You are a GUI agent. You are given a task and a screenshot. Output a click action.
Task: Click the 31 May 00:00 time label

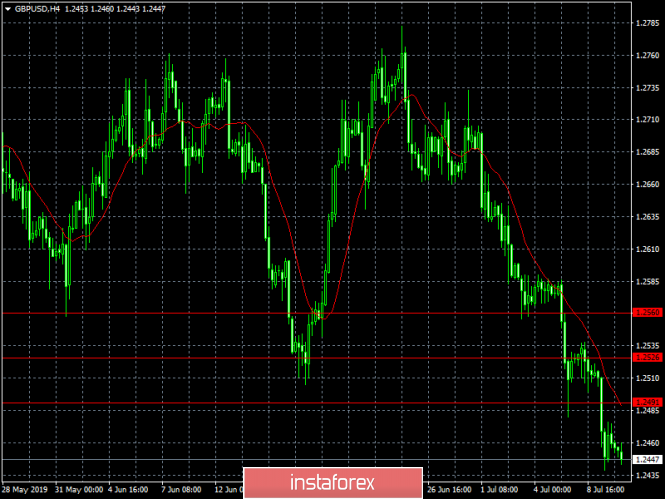pyautogui.click(x=79, y=490)
